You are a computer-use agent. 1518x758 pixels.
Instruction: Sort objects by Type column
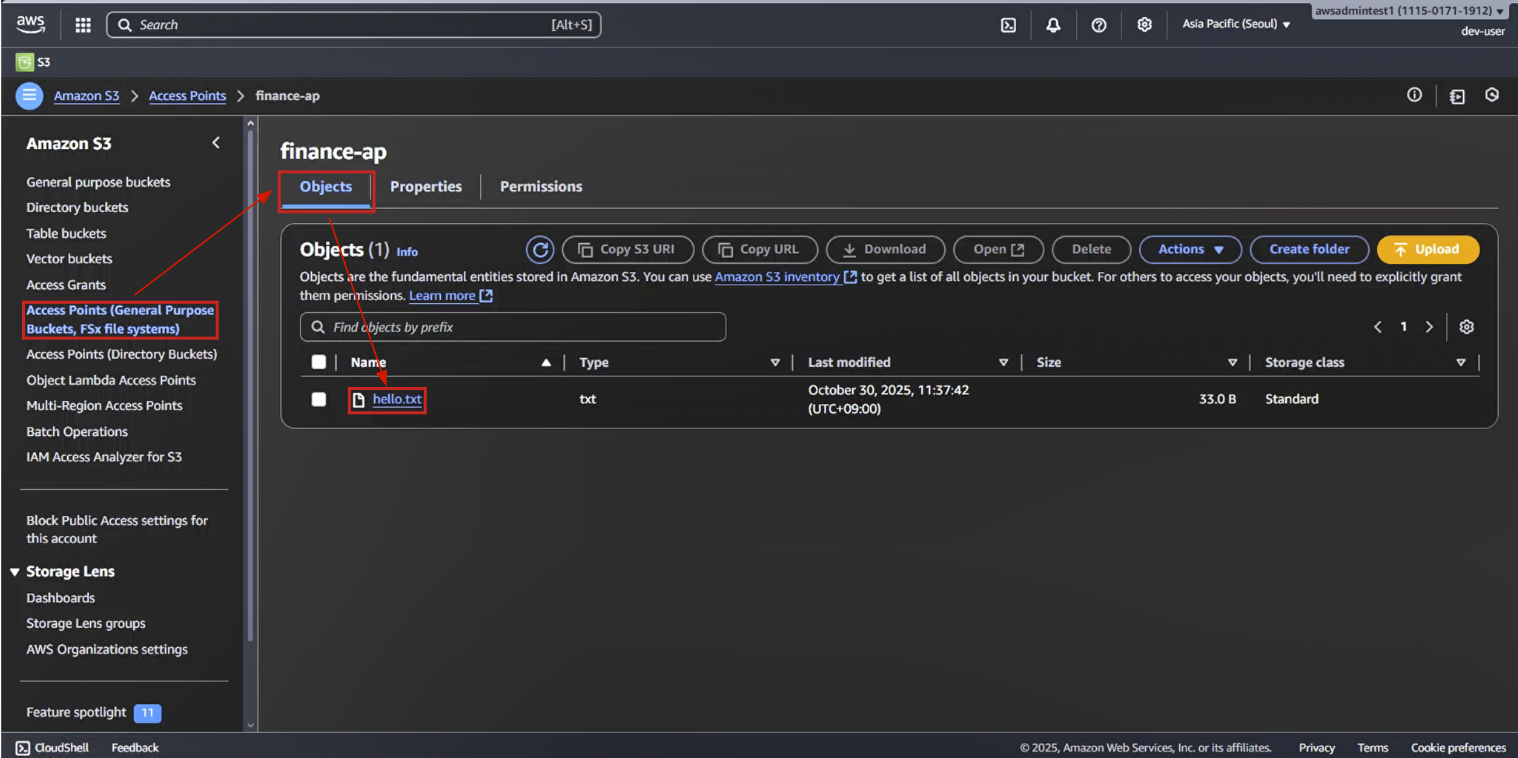pyautogui.click(x=775, y=363)
